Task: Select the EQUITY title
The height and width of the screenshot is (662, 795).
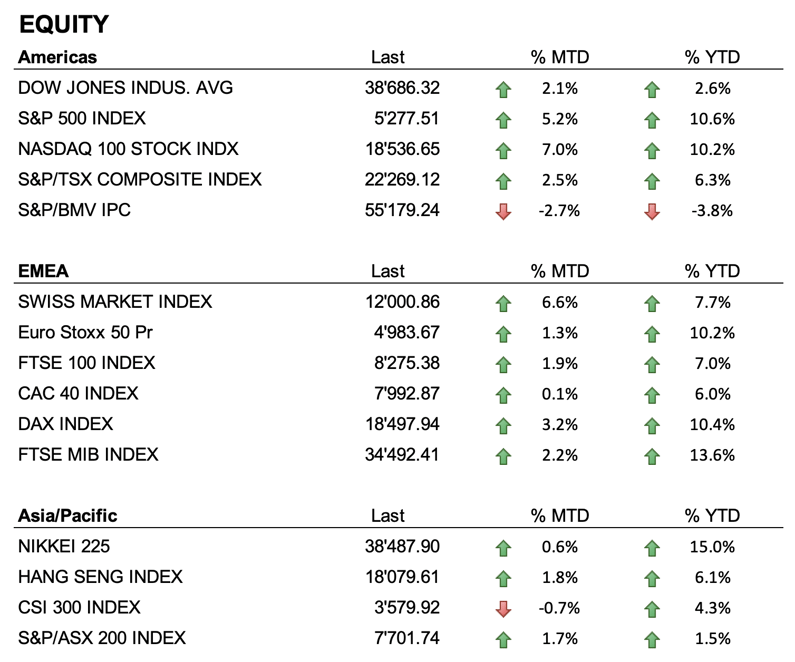Action: [x=64, y=24]
